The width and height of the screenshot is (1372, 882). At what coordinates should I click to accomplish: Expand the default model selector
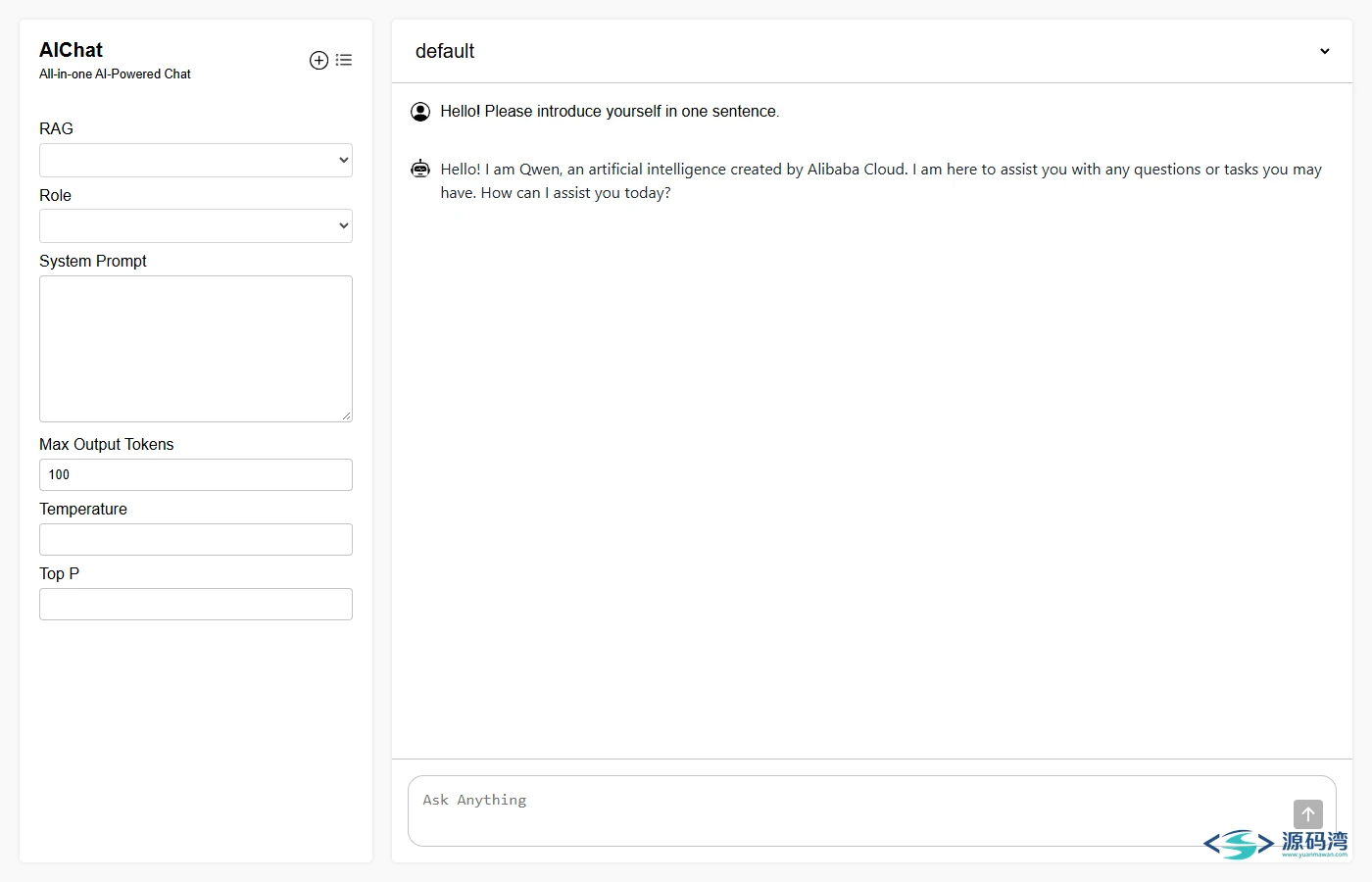click(872, 51)
